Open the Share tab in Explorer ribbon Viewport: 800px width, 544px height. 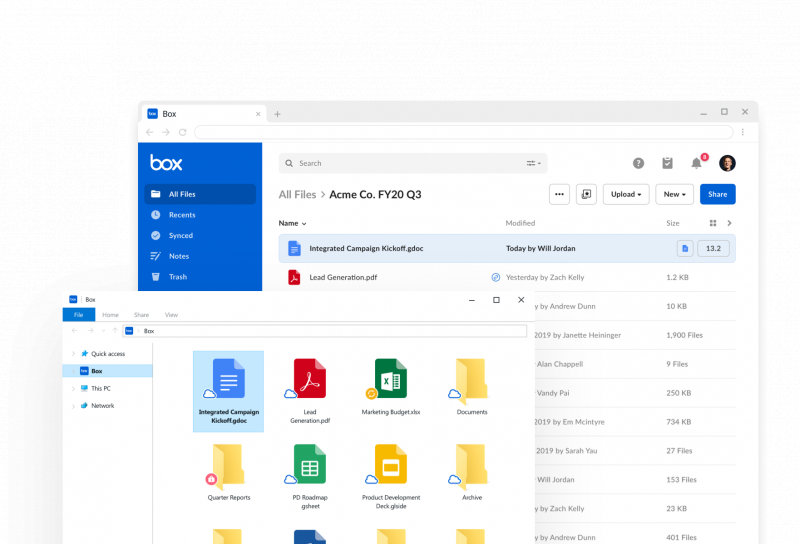141,315
